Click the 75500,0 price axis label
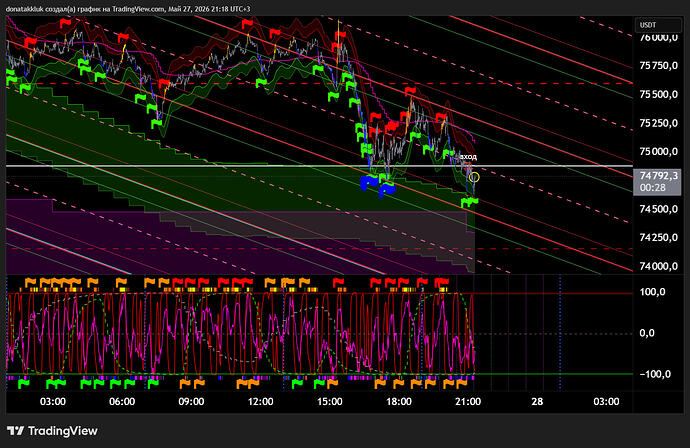This screenshot has height=448, width=690. tap(659, 95)
